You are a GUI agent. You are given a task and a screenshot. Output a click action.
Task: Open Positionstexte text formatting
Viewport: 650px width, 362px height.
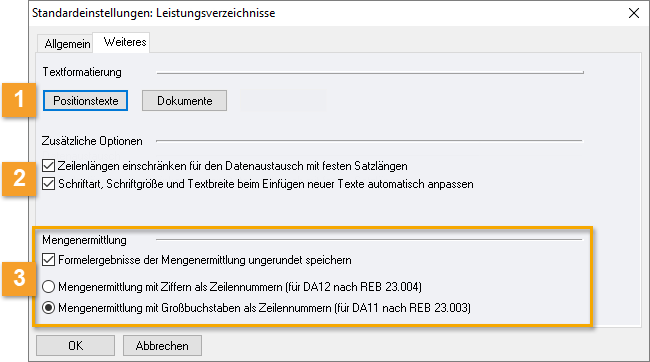(x=85, y=101)
